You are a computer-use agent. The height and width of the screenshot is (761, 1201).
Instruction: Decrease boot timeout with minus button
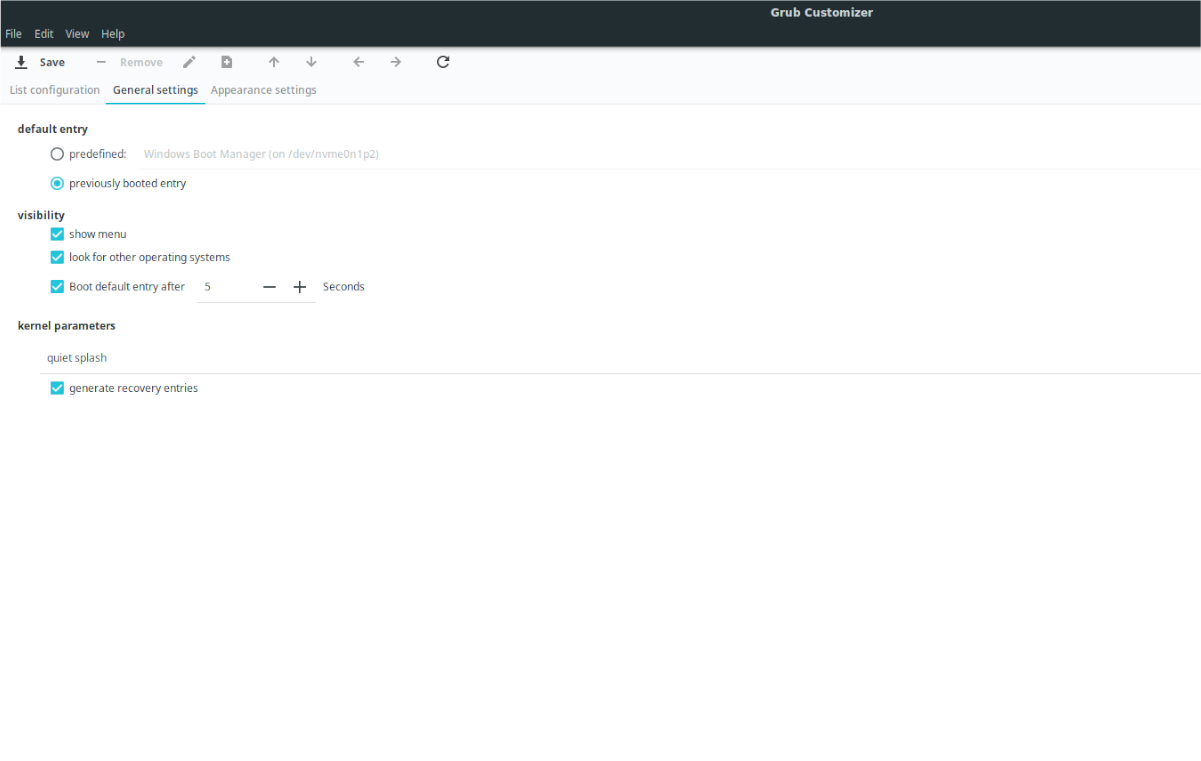coord(269,287)
